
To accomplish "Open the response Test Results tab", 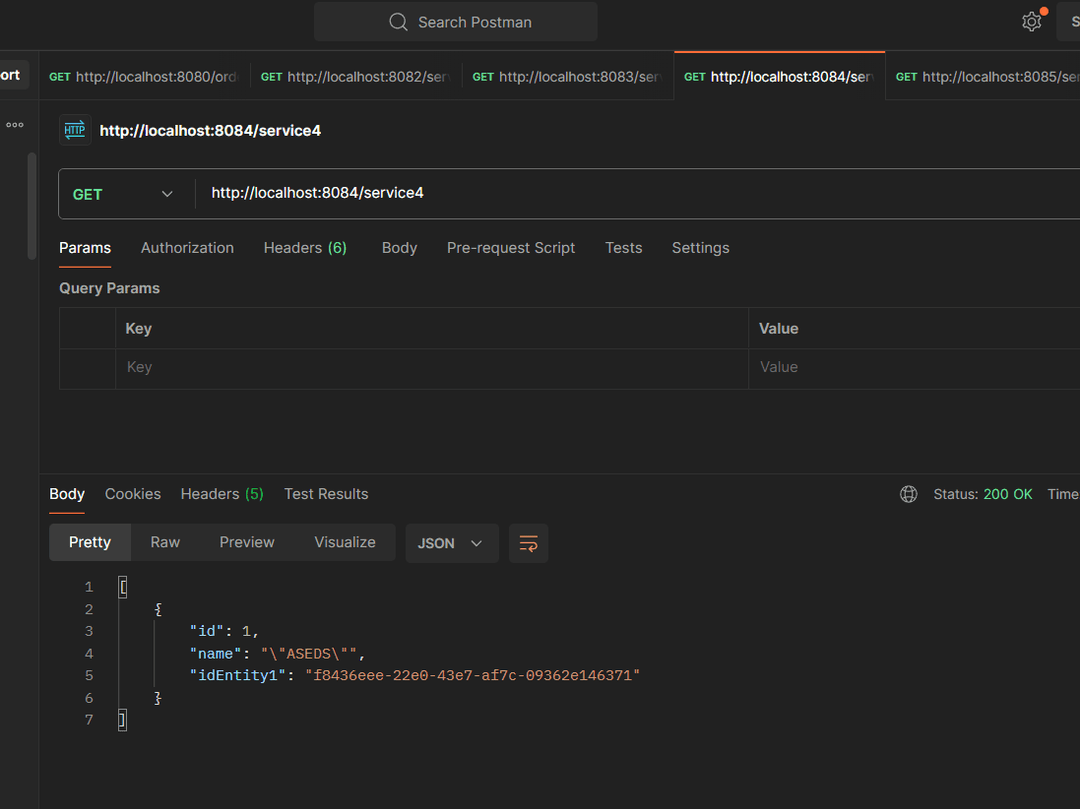I will (326, 494).
